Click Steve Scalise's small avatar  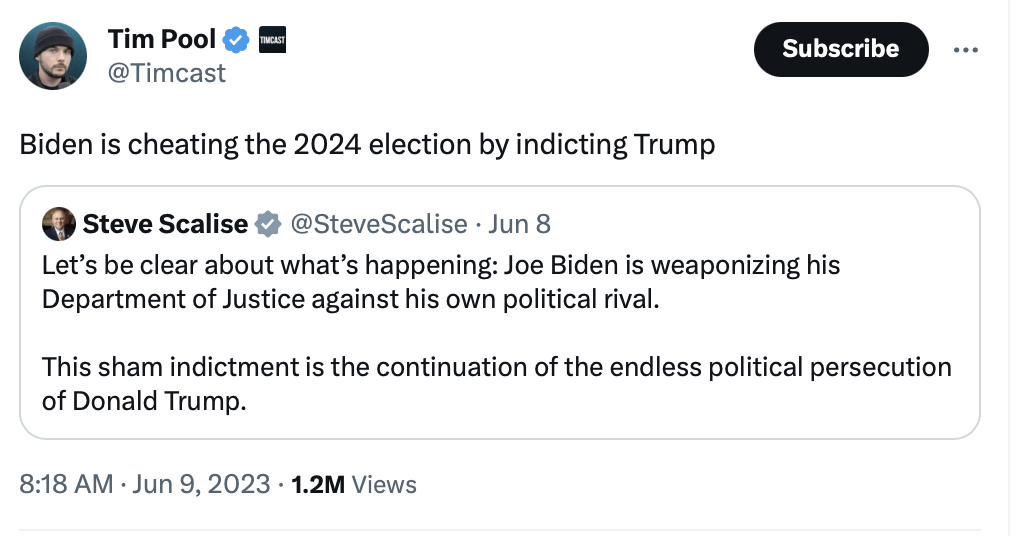pos(59,224)
